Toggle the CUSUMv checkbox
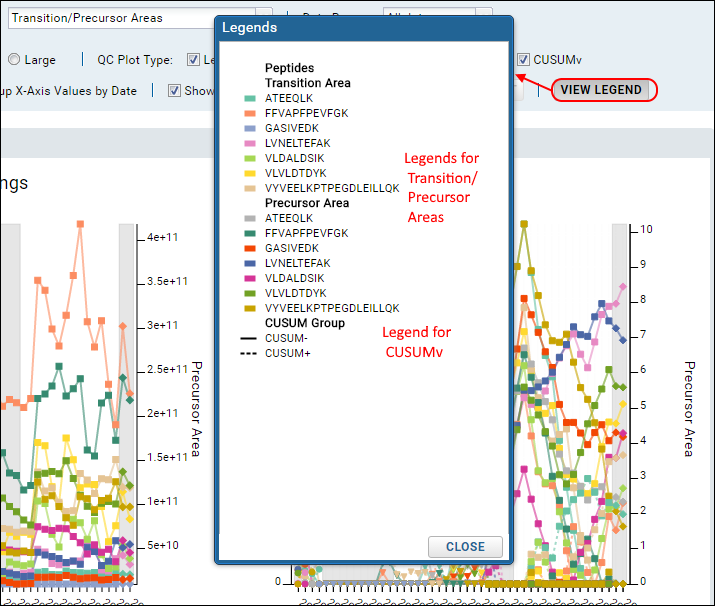715x606 pixels. tap(523, 59)
